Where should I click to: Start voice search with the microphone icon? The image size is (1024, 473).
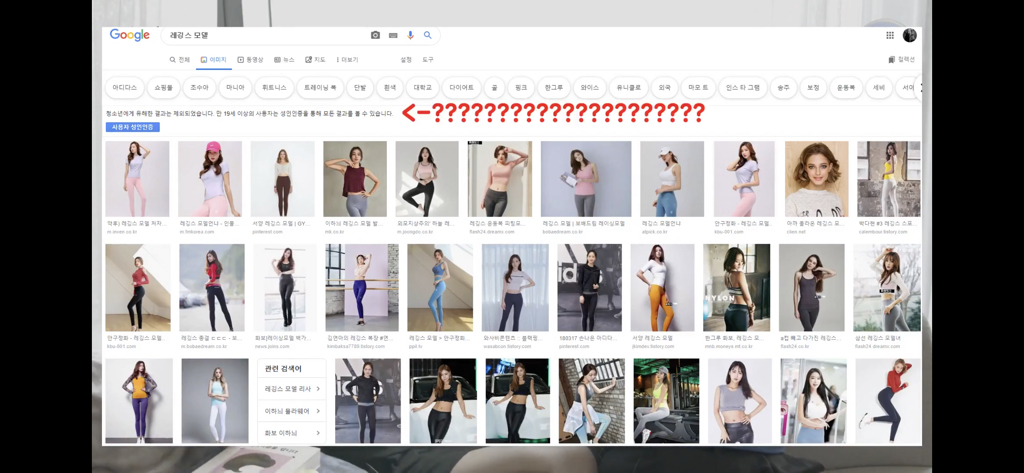point(410,35)
